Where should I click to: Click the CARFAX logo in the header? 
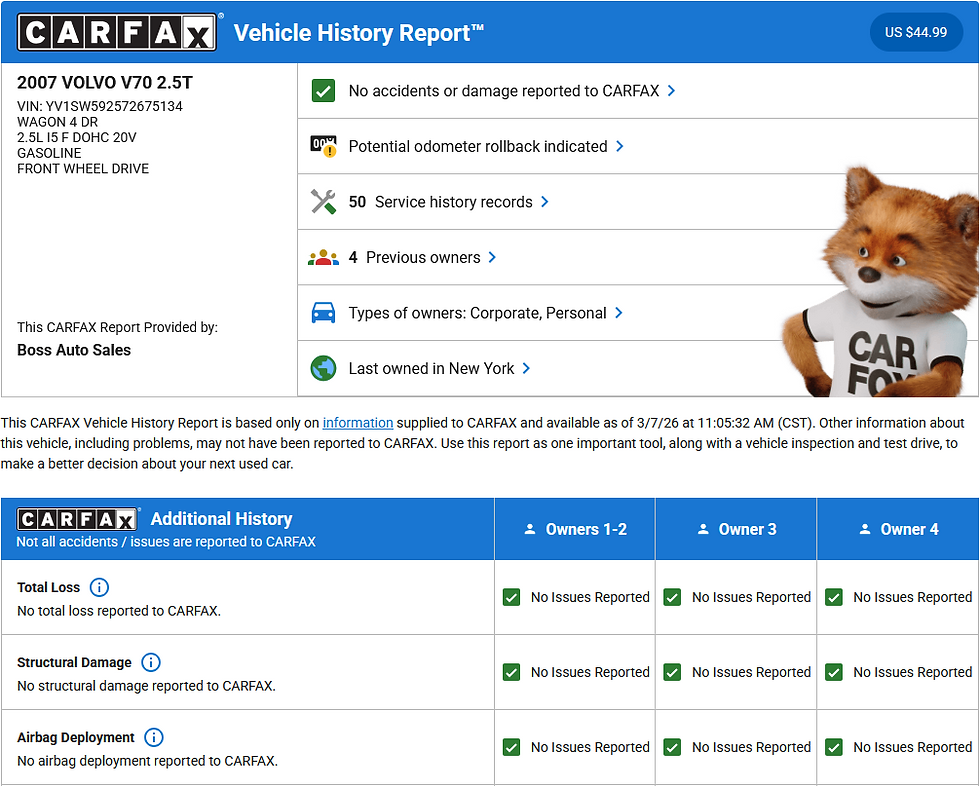(x=117, y=31)
